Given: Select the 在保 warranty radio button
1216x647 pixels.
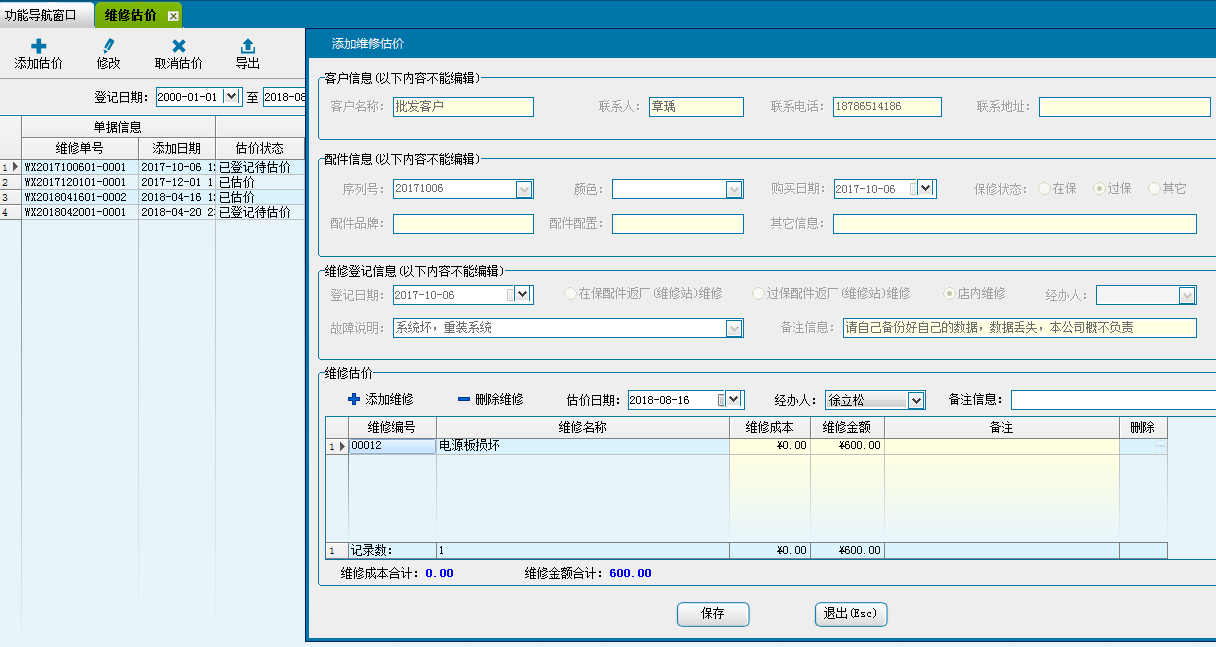Looking at the screenshot, I should (x=1045, y=188).
